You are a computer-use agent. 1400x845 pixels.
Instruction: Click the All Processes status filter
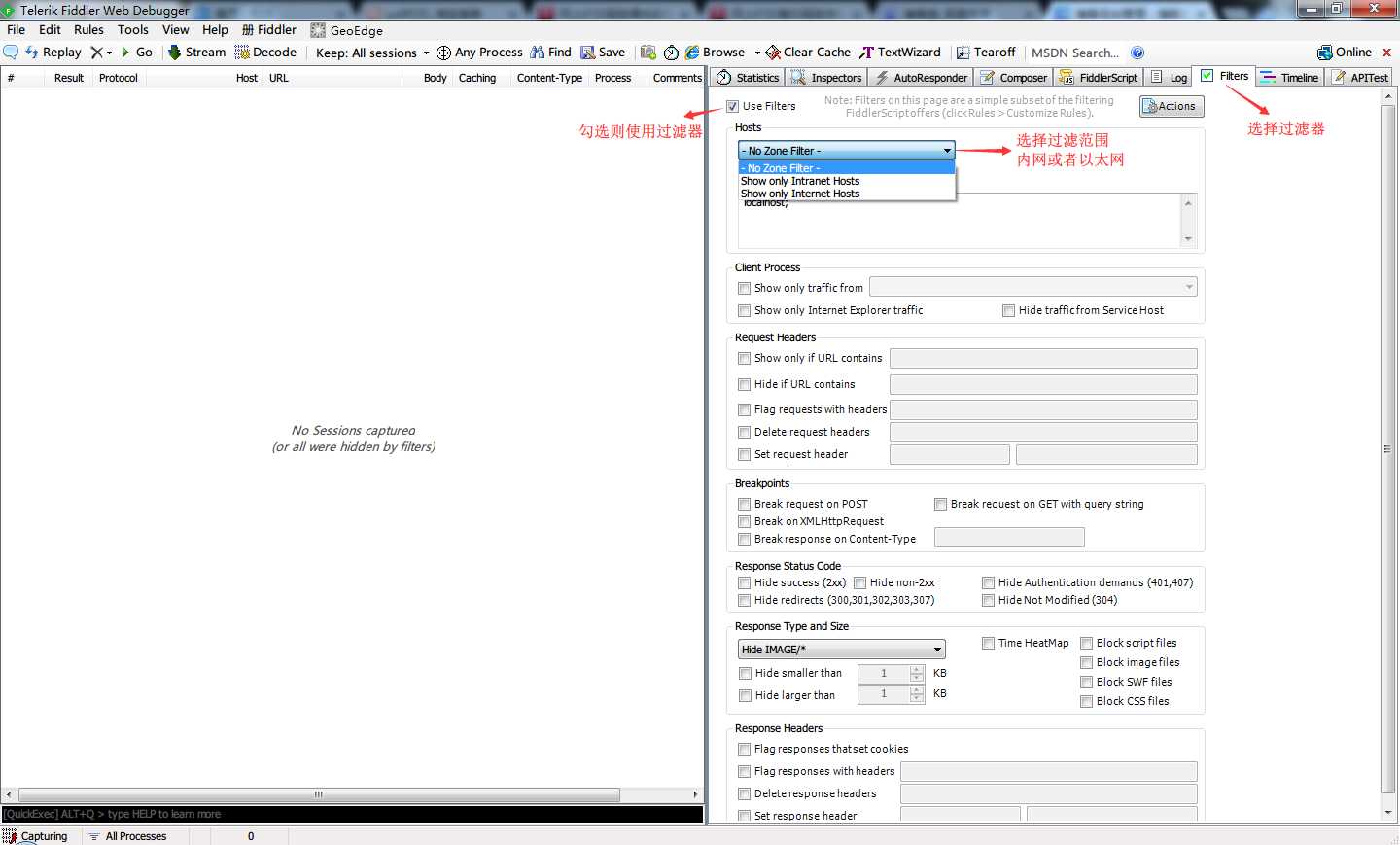point(127,836)
